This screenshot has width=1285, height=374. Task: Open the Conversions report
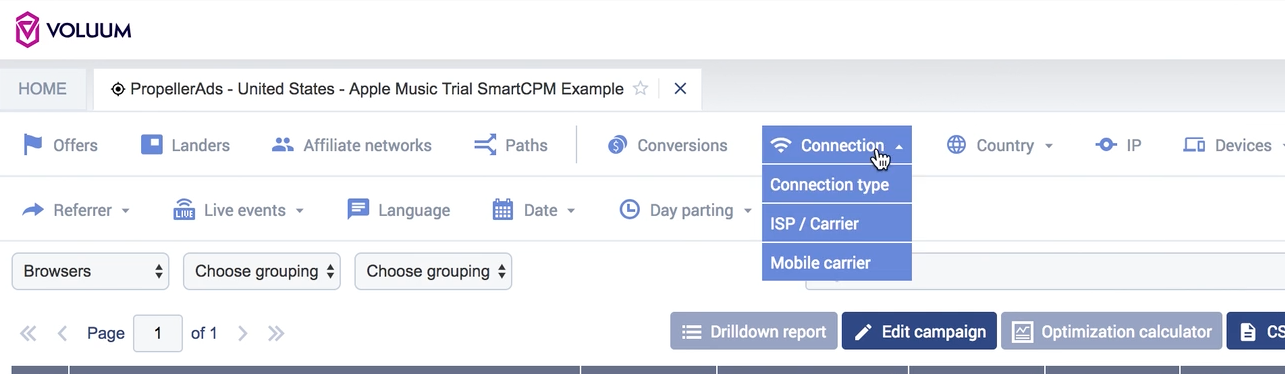click(x=668, y=145)
